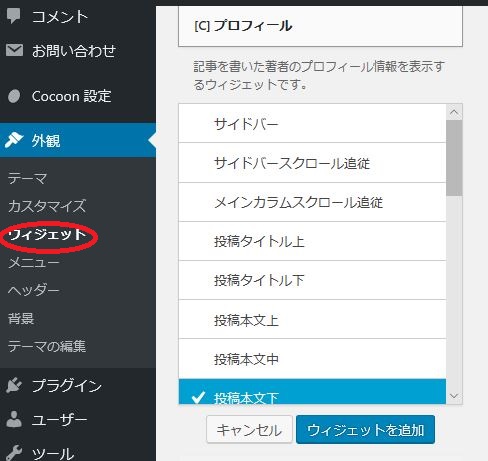
Task: Click the コメント speech bubble icon
Action: (x=14, y=16)
